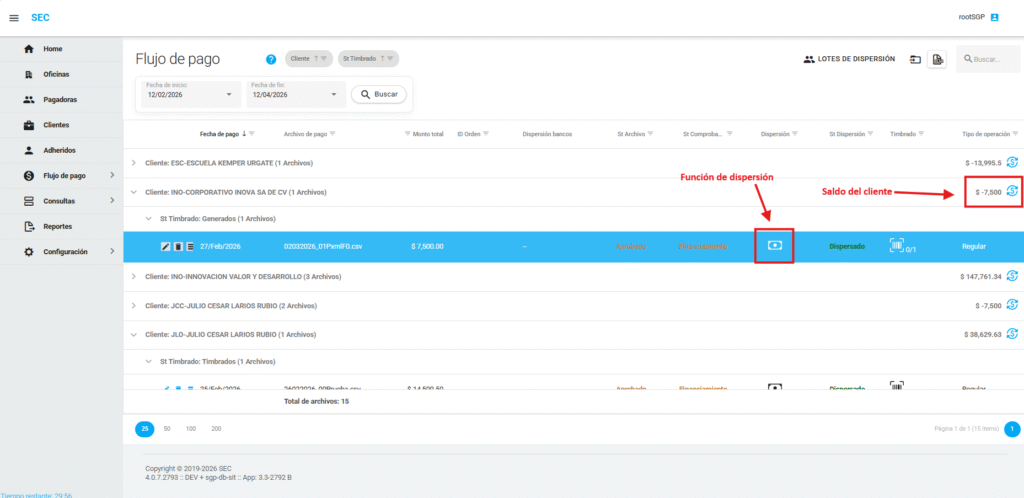Viewport: 1024px width, 498px height.
Task: Click the blue help question mark icon
Action: coord(271,59)
